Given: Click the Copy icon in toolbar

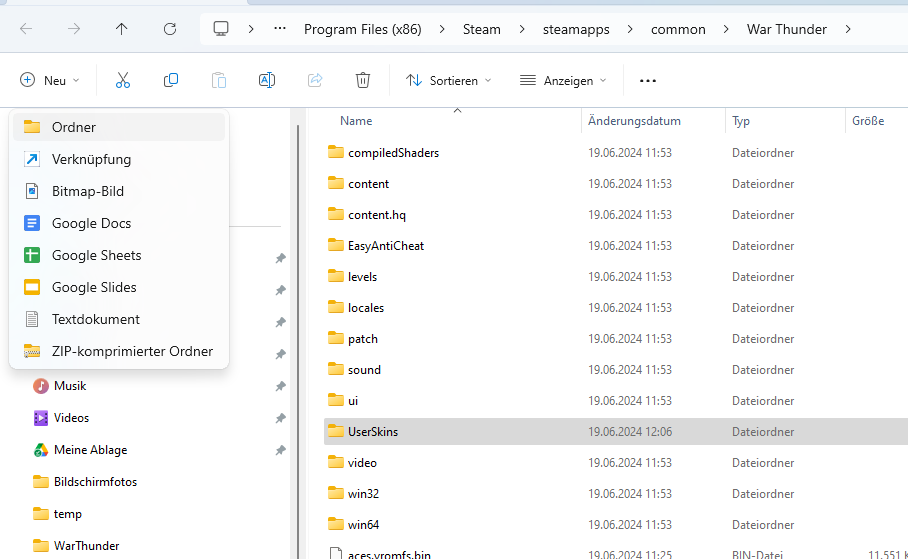Looking at the screenshot, I should click(171, 80).
